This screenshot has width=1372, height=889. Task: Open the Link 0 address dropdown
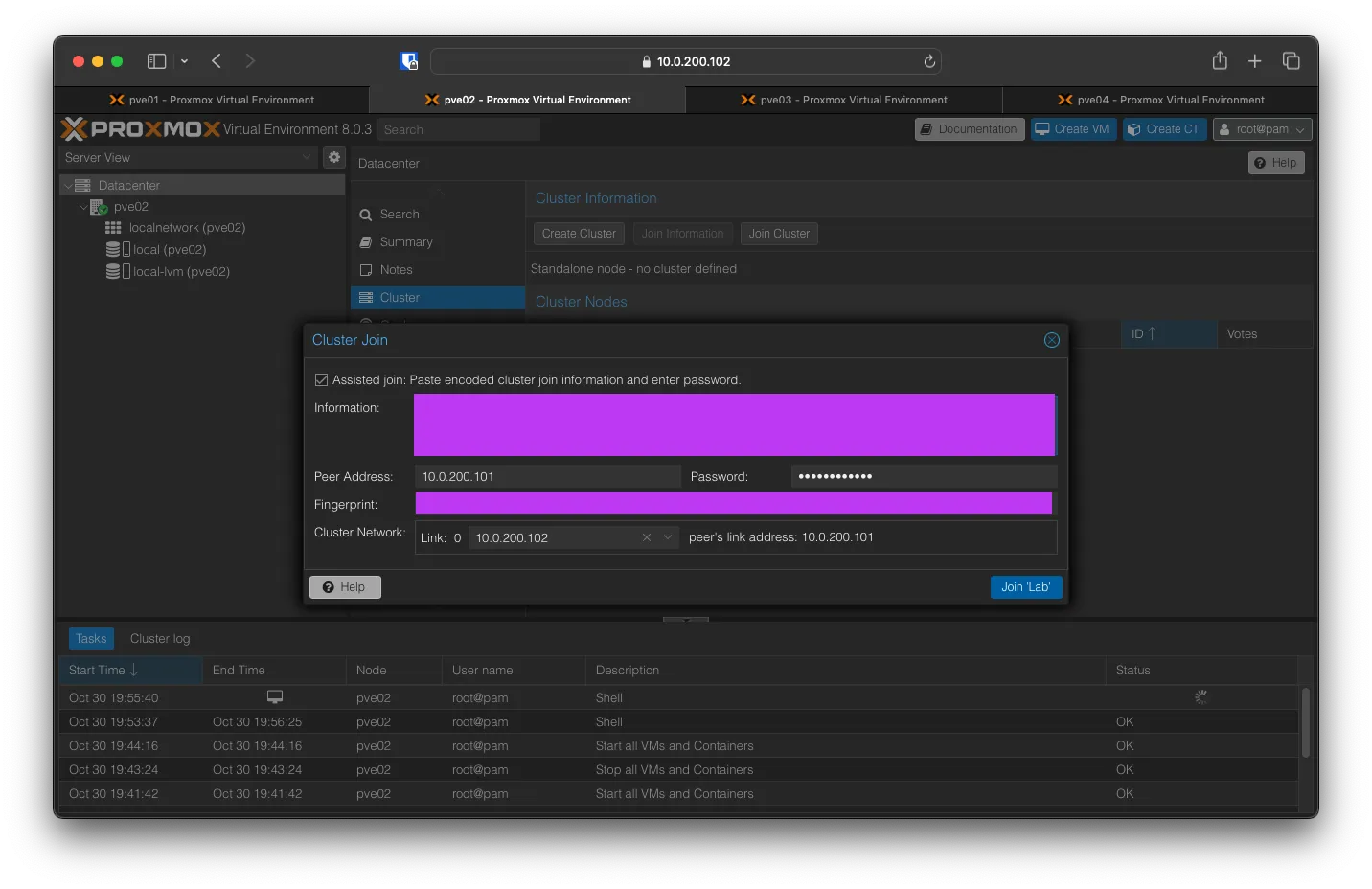tap(668, 537)
